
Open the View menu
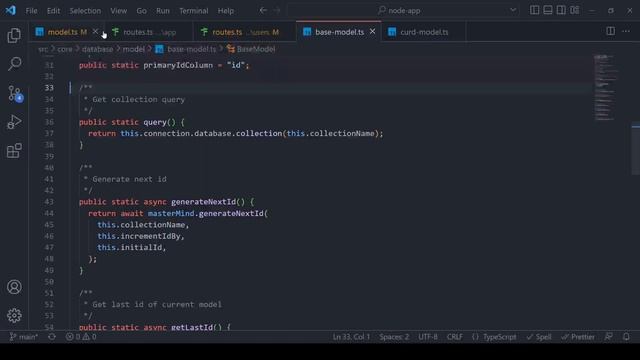(118, 11)
